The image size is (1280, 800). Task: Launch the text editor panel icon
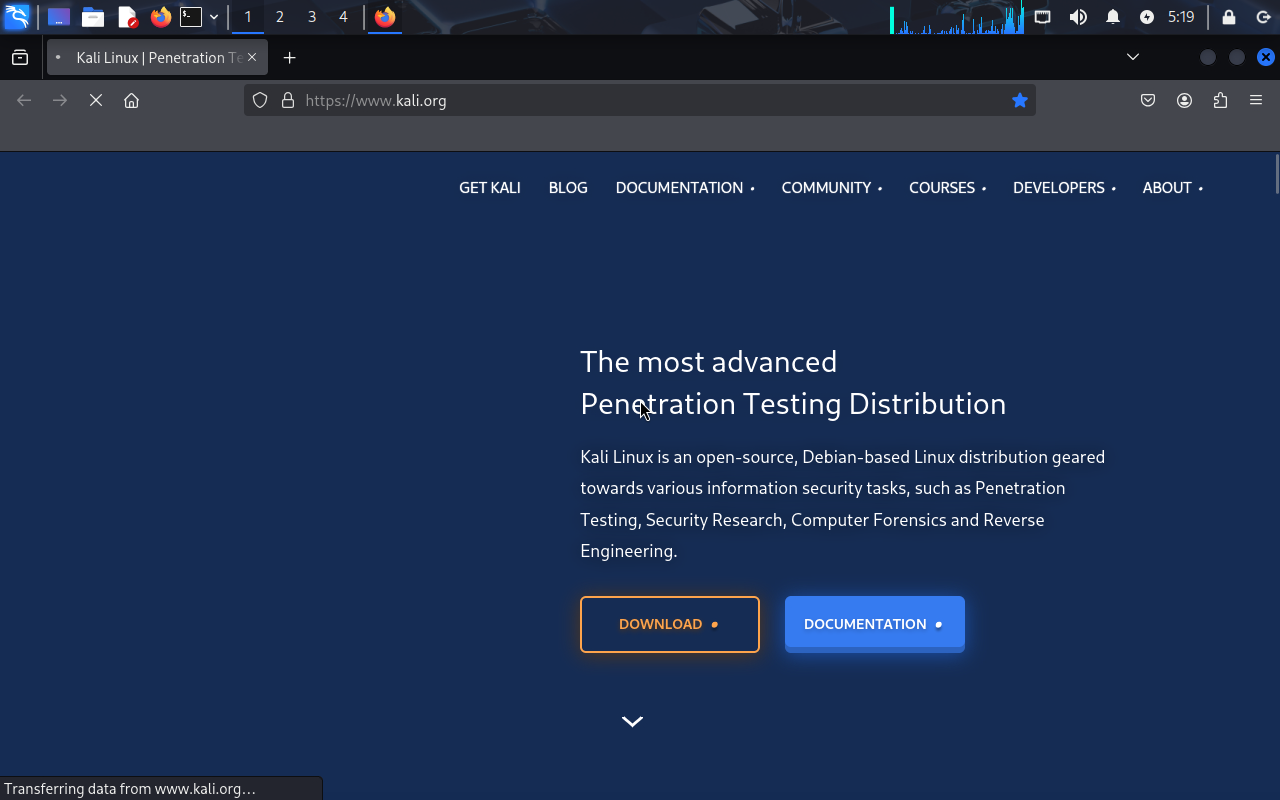pos(127,17)
